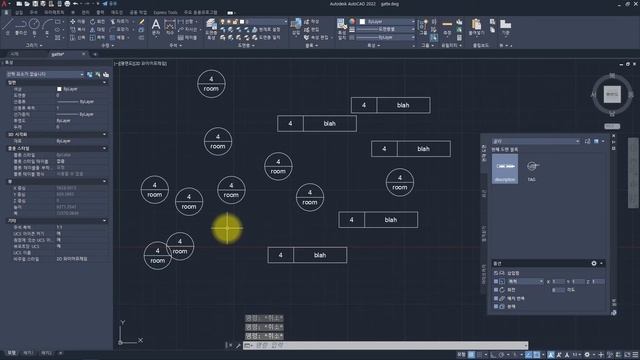Click the Save icon in quick access toolbar

35,4
